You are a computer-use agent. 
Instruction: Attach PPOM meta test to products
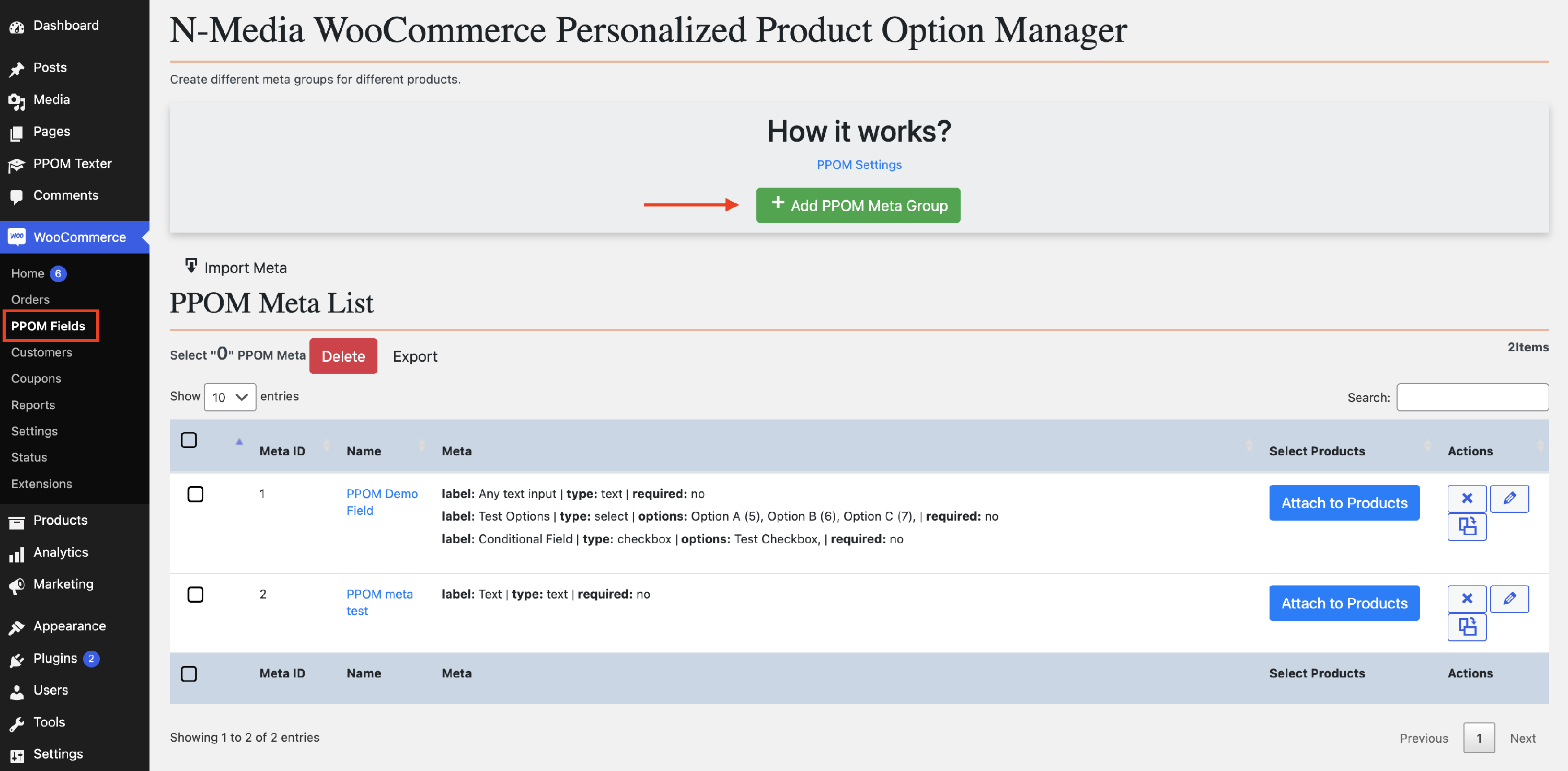click(1344, 603)
